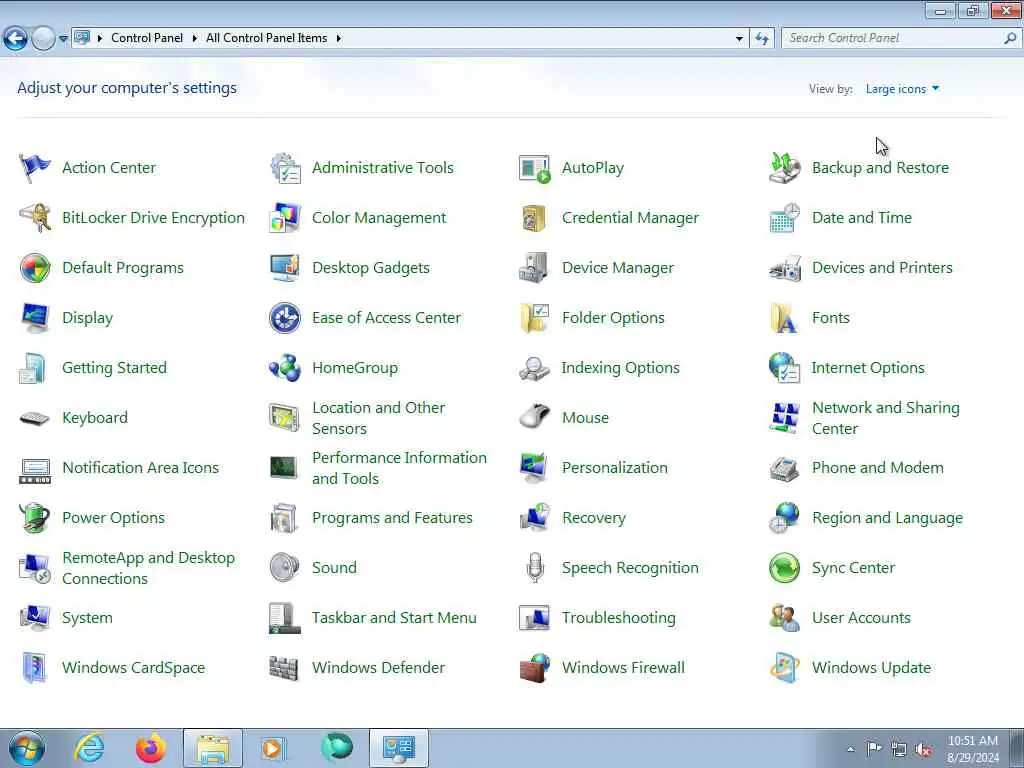Launch Firefox from the taskbar
Viewport: 1024px width, 768px height.
click(x=150, y=748)
